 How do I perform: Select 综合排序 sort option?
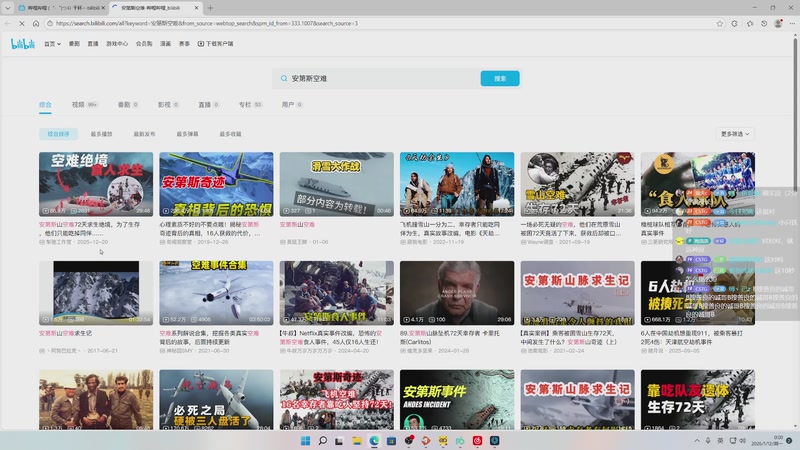[58, 134]
